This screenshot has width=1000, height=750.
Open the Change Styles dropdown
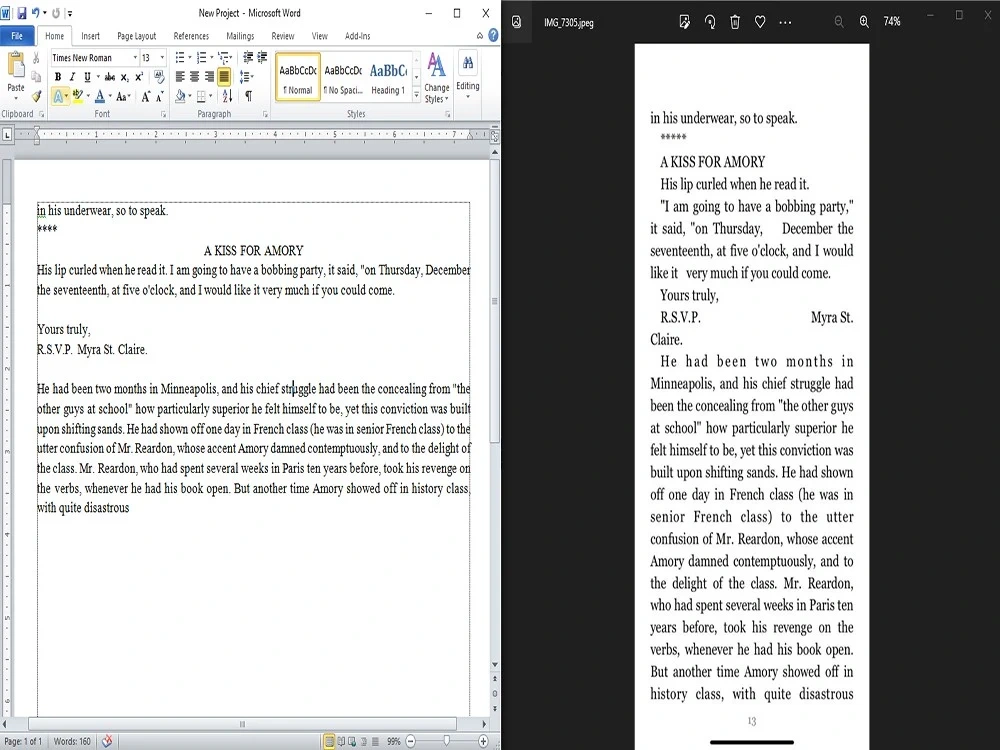click(x=437, y=78)
